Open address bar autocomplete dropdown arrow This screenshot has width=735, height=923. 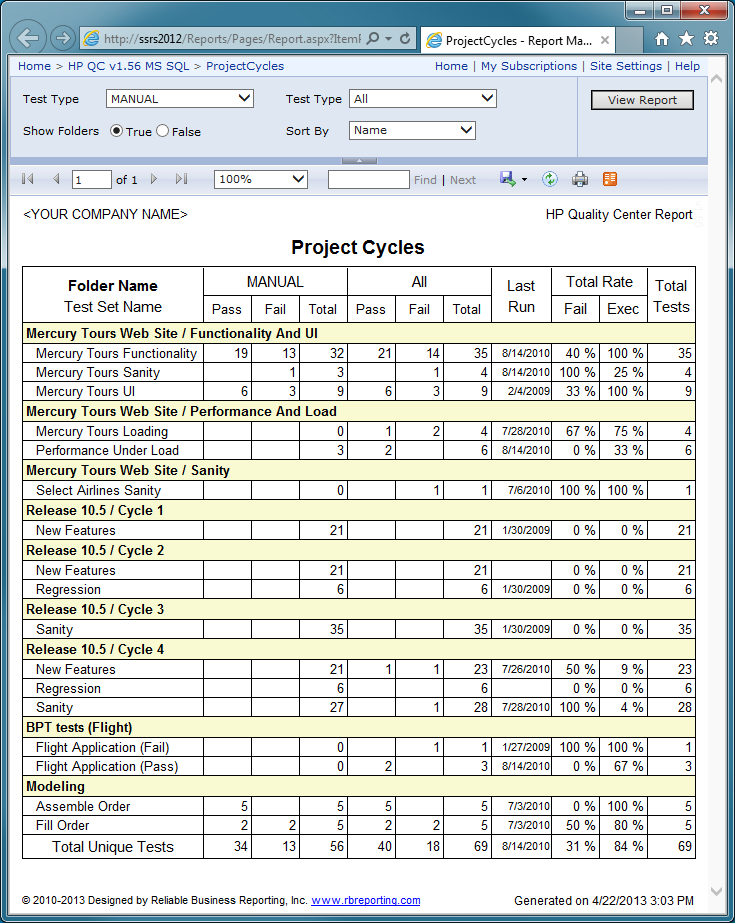(388, 39)
